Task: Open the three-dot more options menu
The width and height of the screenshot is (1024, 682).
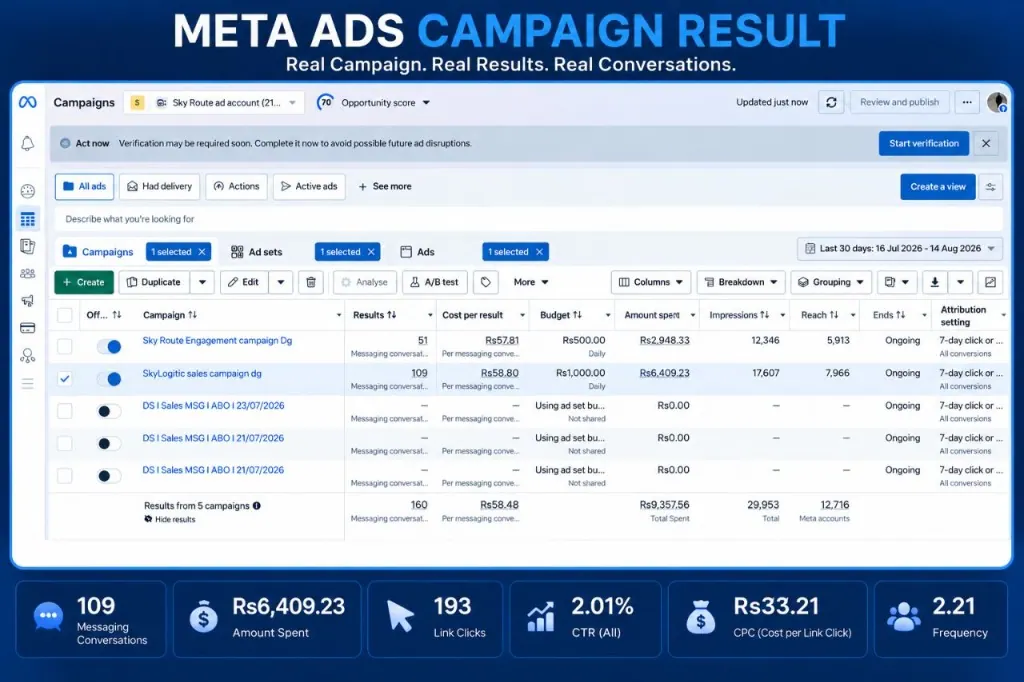Action: point(967,103)
